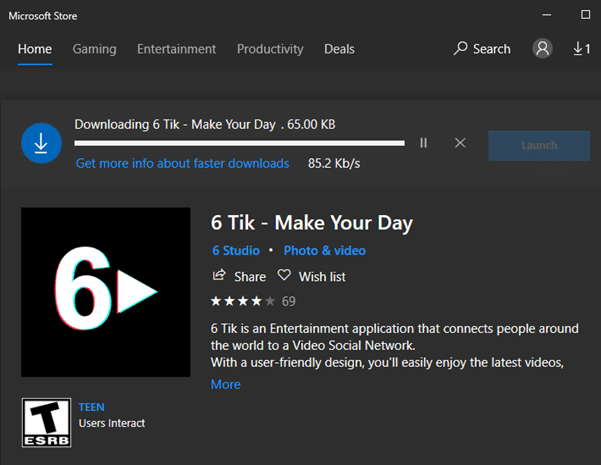
Task: Open Get more info about faster downloads
Action: pyautogui.click(x=182, y=163)
